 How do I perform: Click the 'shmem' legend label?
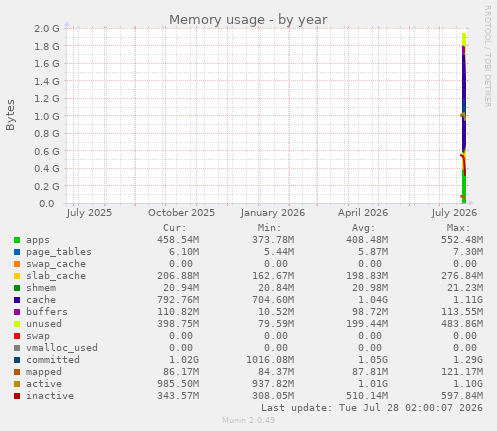(x=41, y=288)
